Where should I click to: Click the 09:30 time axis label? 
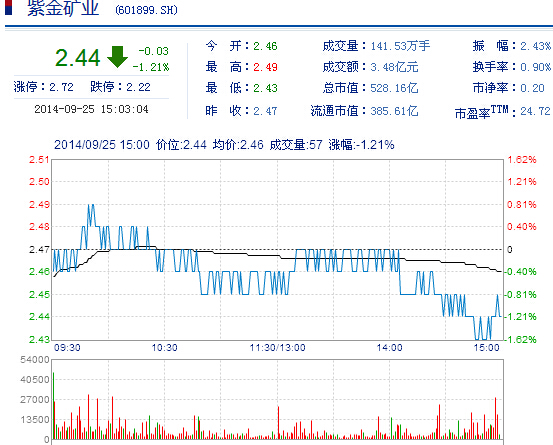coord(67,348)
